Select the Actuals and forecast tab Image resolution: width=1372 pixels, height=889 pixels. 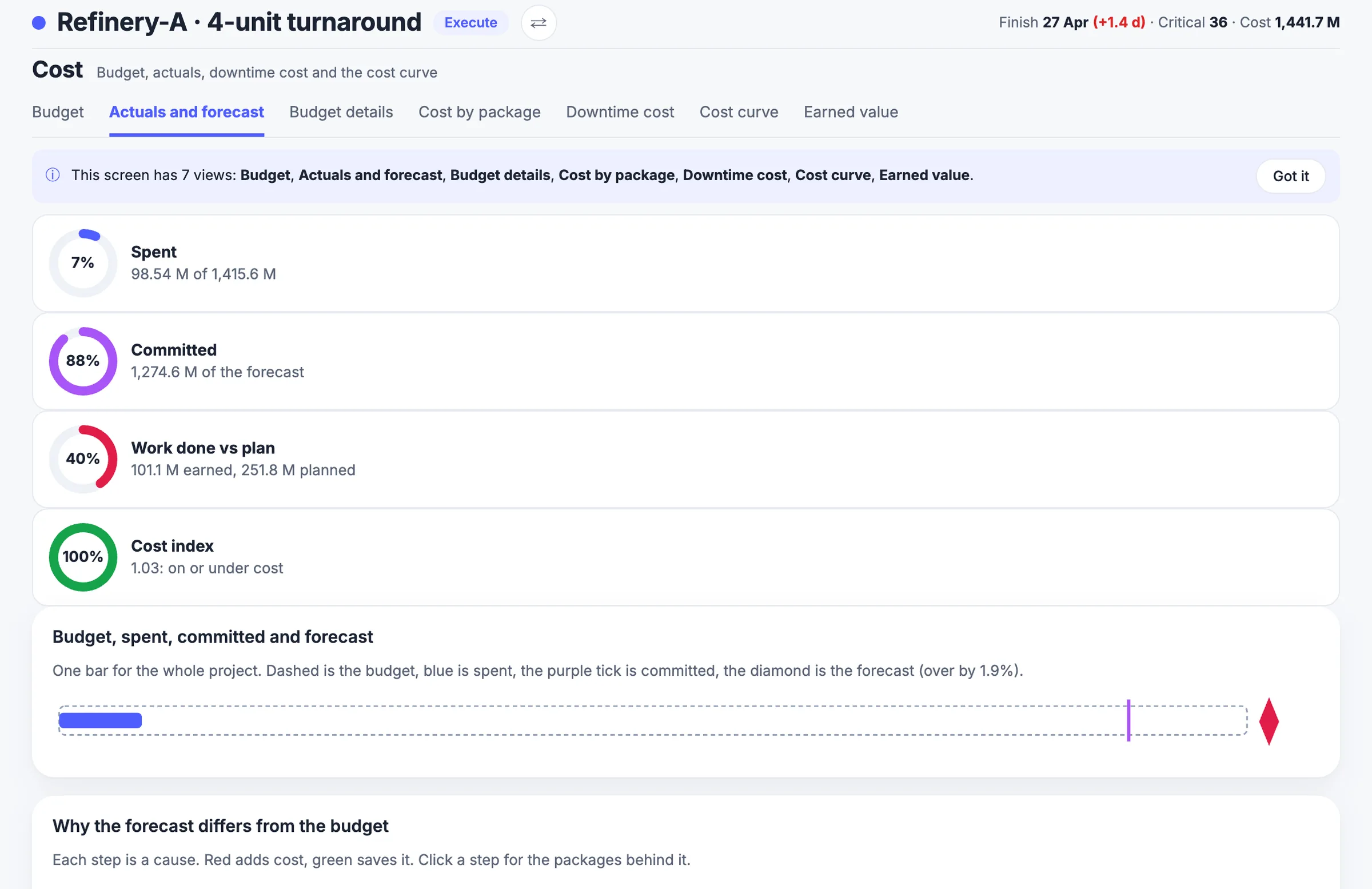click(187, 112)
